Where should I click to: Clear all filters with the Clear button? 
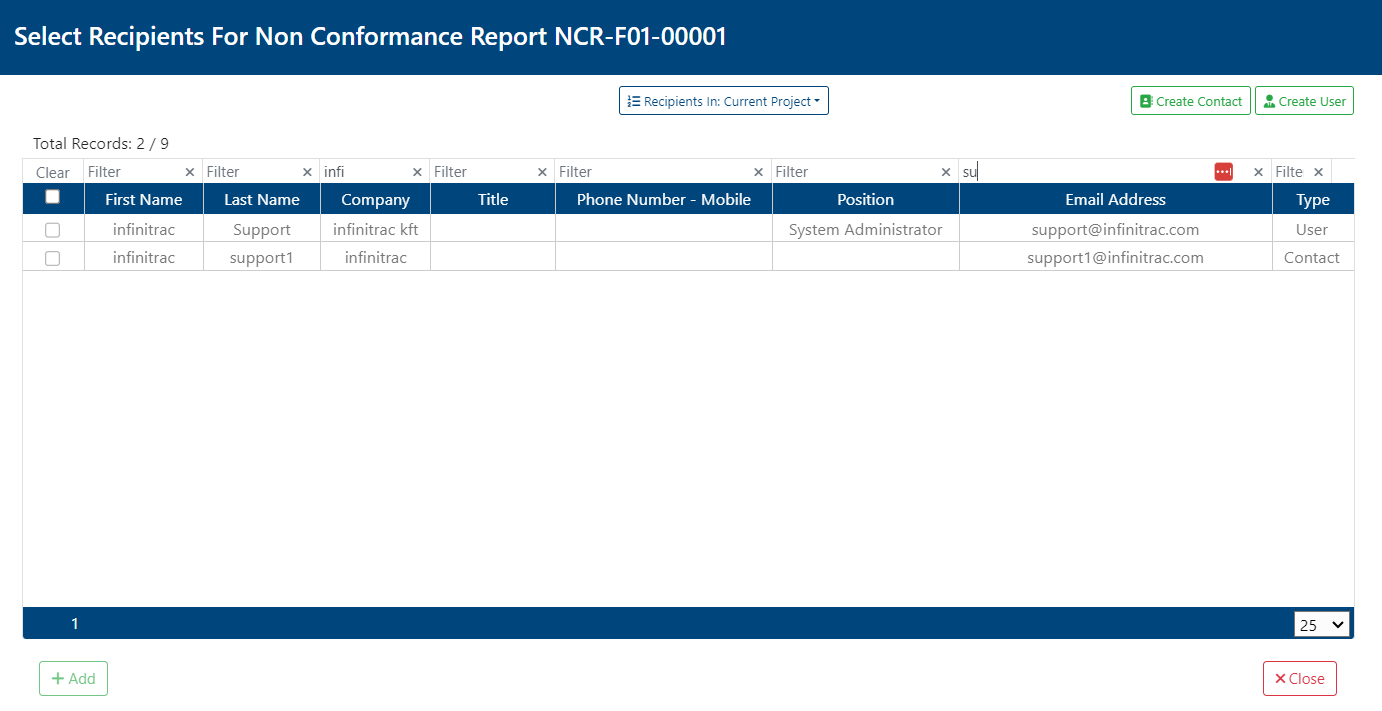click(53, 172)
